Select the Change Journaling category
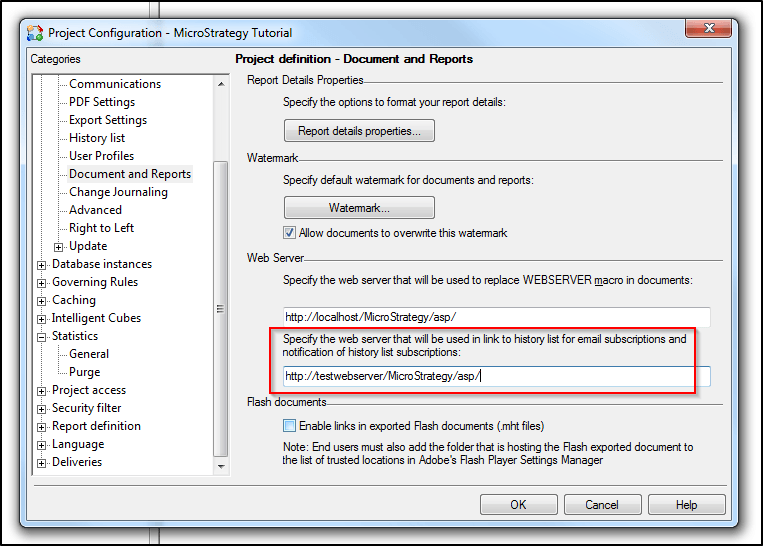 tap(118, 192)
